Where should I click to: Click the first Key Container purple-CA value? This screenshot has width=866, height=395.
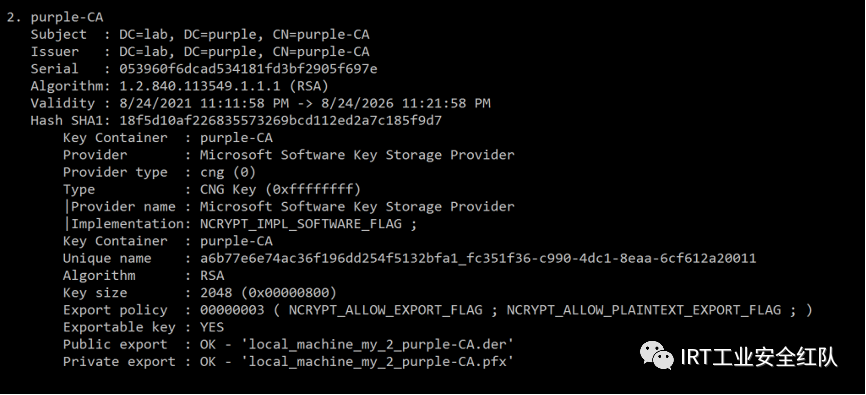coord(236,138)
